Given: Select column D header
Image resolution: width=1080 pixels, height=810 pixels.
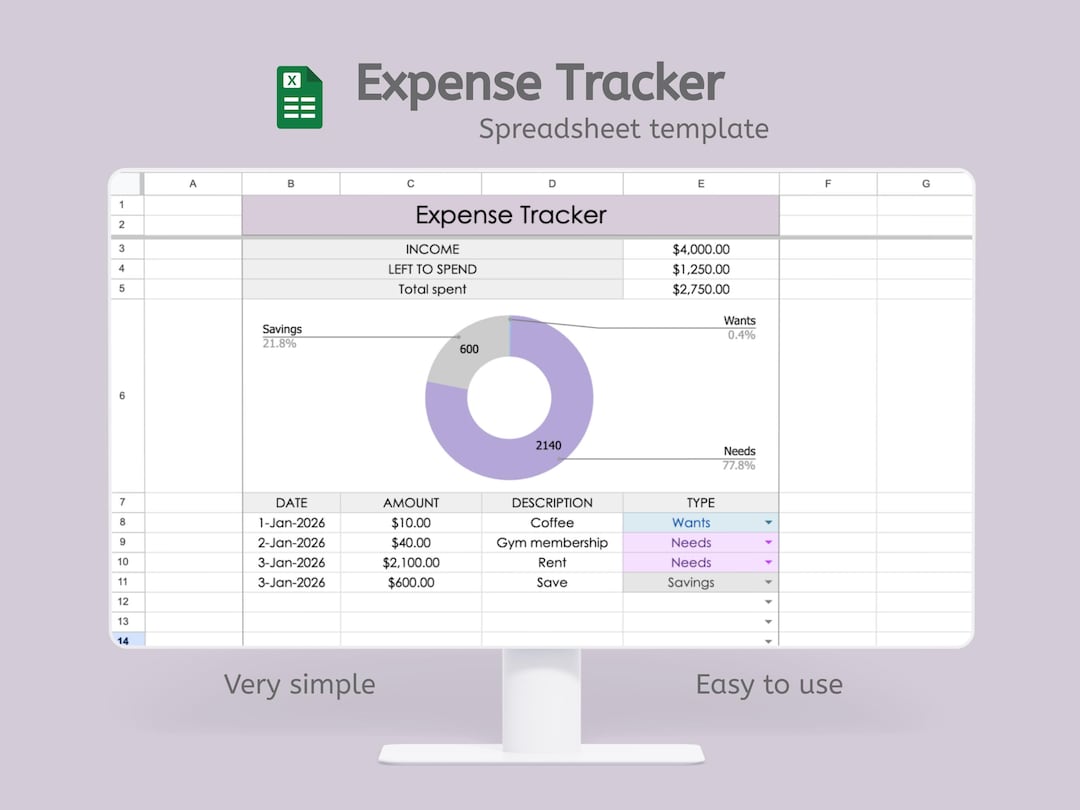Looking at the screenshot, I should point(552,184).
